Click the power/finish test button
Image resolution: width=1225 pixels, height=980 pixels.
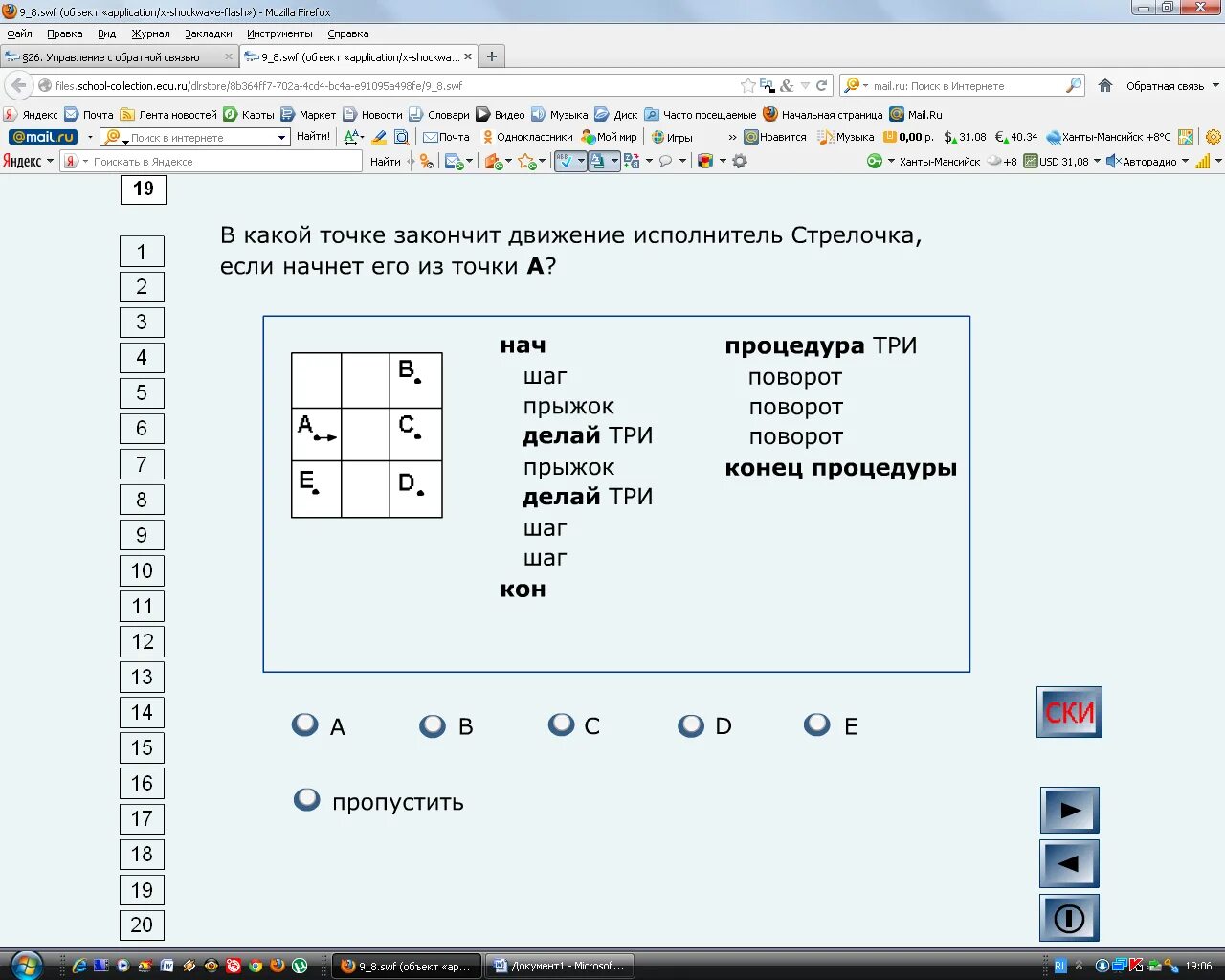pos(1069,918)
